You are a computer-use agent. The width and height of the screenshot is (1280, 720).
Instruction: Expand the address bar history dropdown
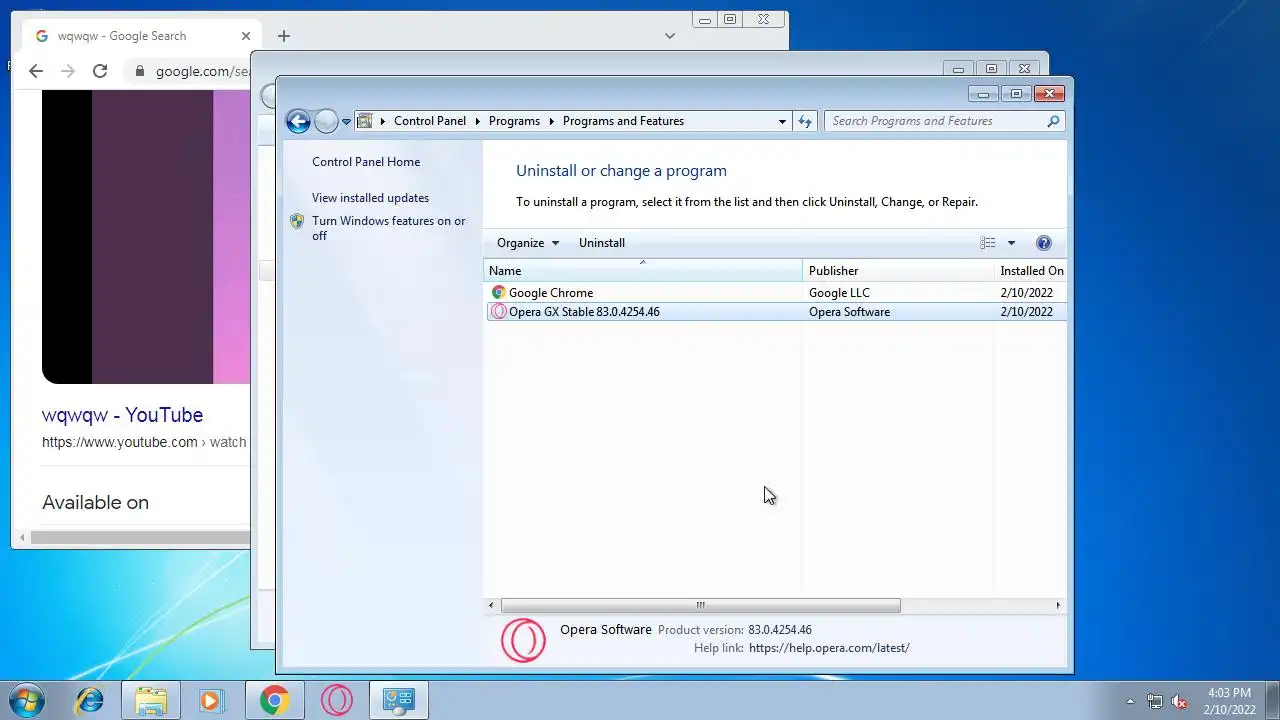[782, 121]
